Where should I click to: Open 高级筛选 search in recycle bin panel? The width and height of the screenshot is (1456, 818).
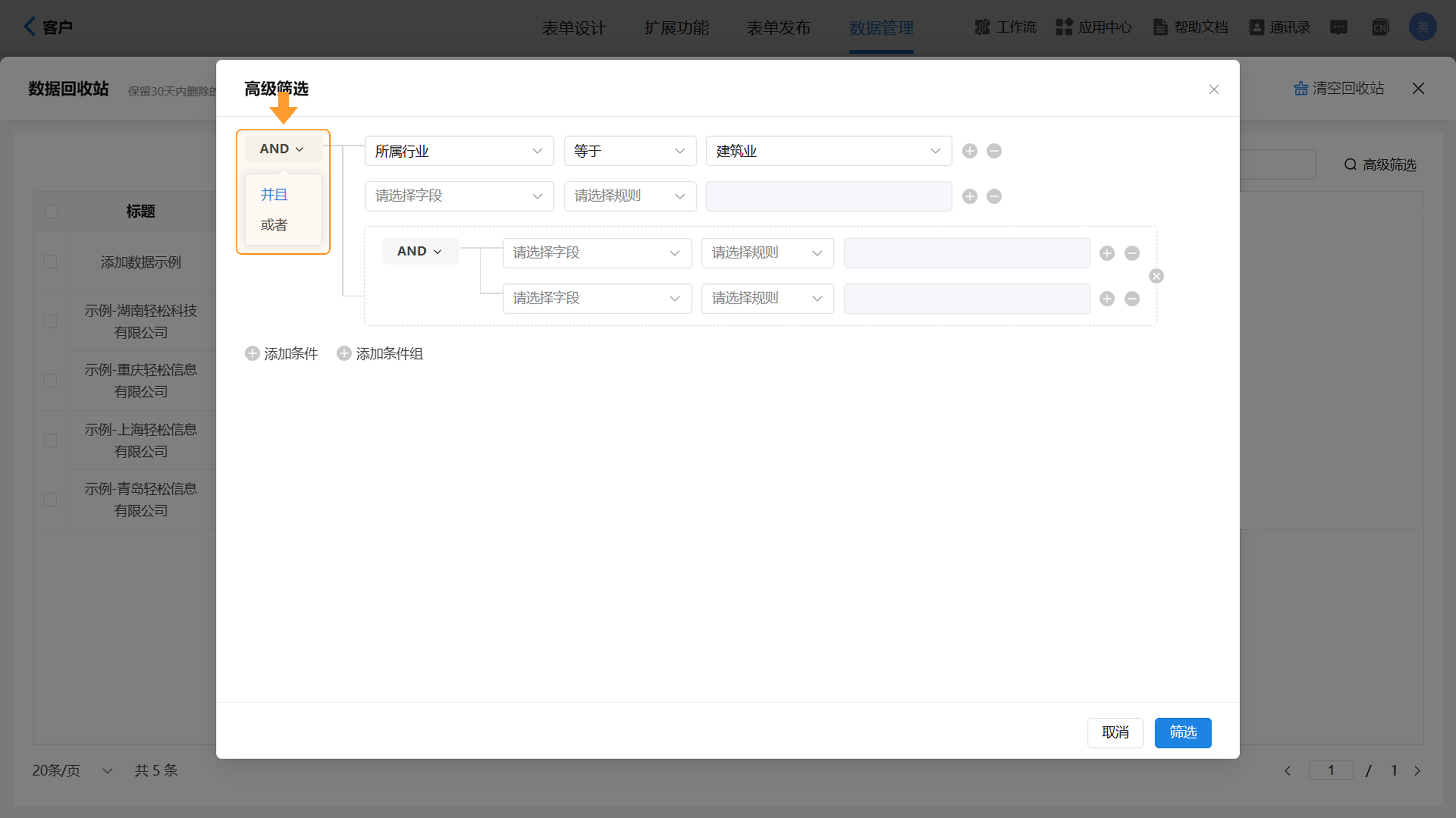1380,165
